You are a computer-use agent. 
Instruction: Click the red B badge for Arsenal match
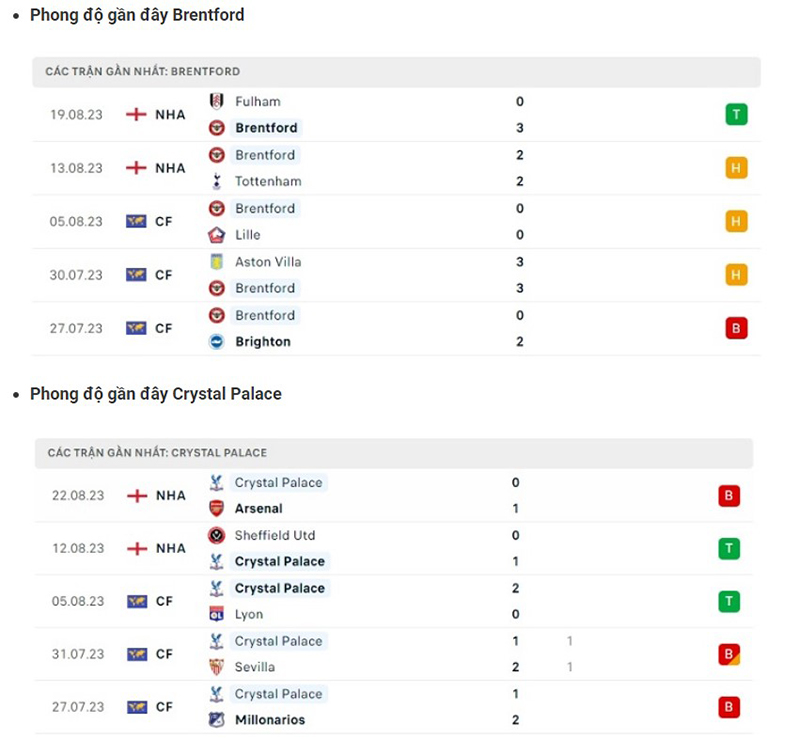(x=728, y=495)
